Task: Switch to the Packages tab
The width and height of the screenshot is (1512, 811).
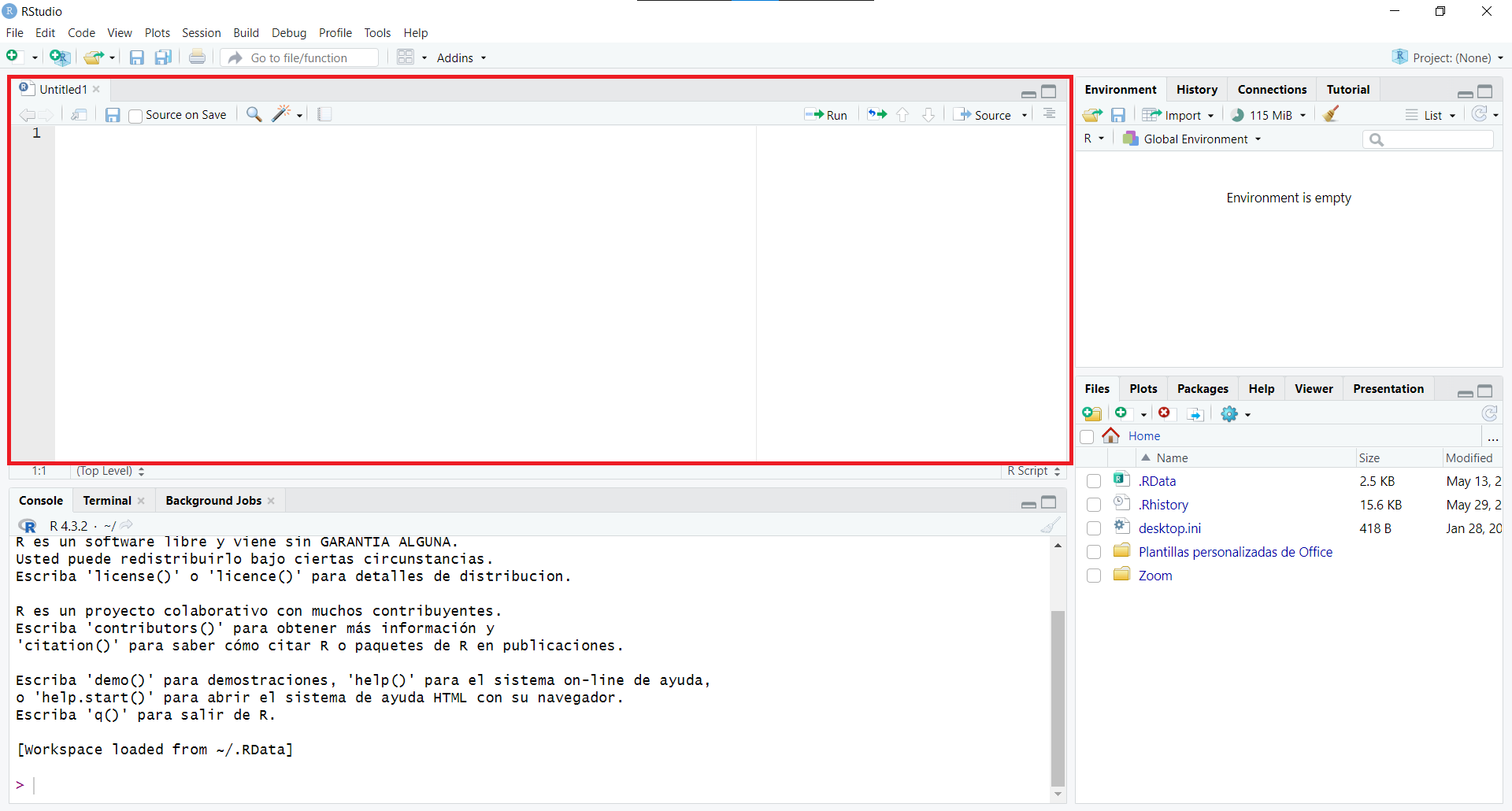Action: (x=1202, y=389)
